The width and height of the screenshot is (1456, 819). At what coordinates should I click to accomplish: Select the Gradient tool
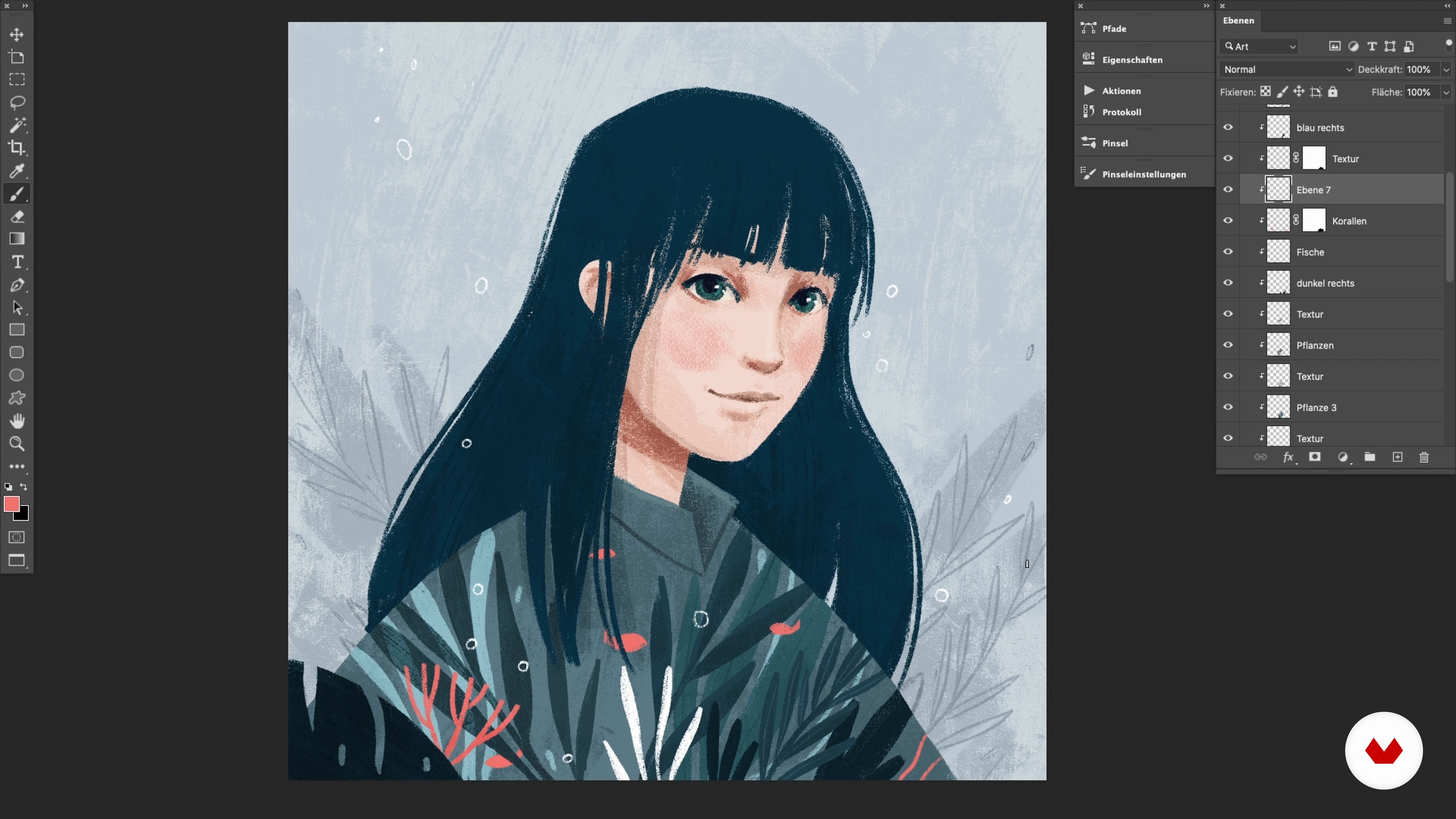(16, 238)
